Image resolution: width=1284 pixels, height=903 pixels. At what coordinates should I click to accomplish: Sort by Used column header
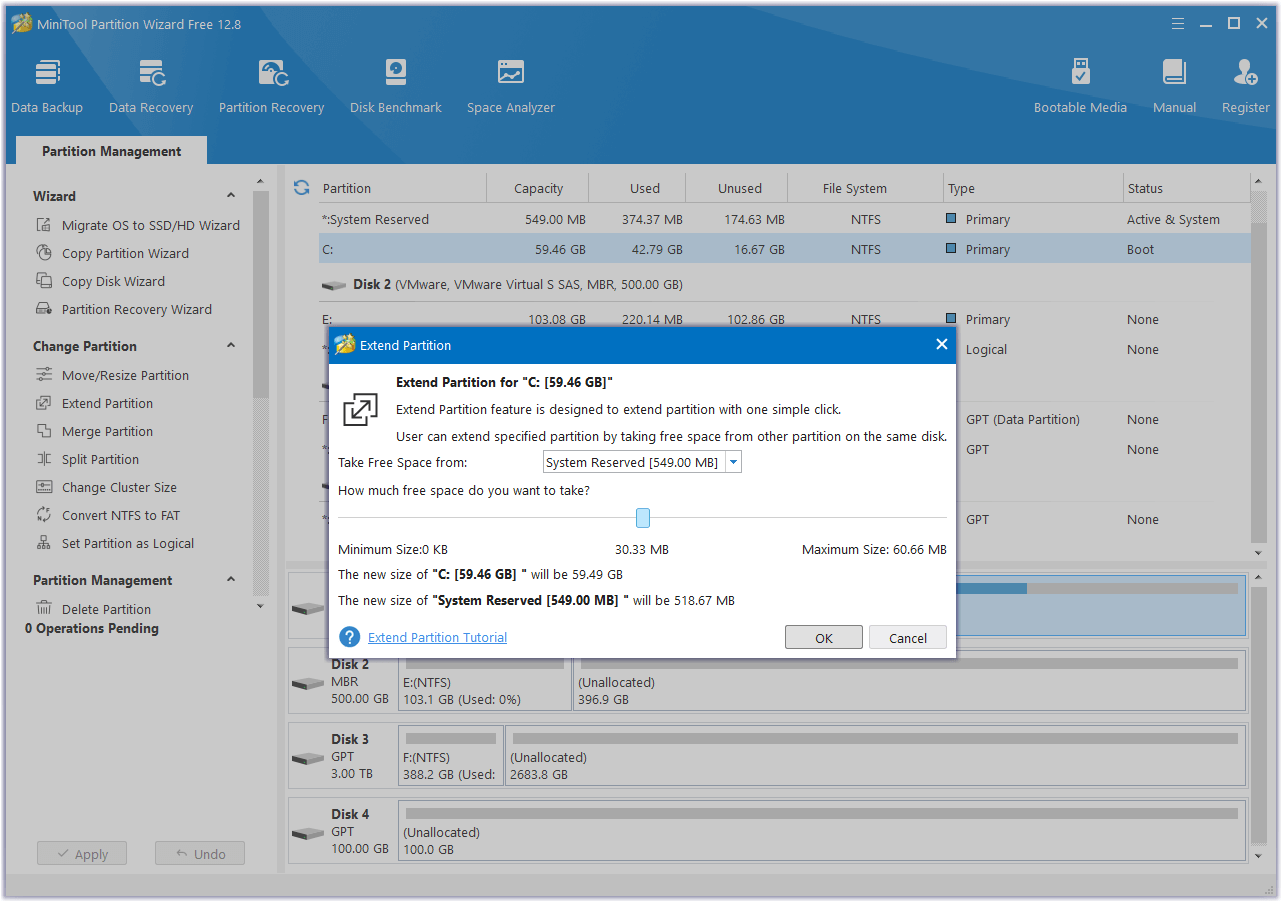point(638,188)
